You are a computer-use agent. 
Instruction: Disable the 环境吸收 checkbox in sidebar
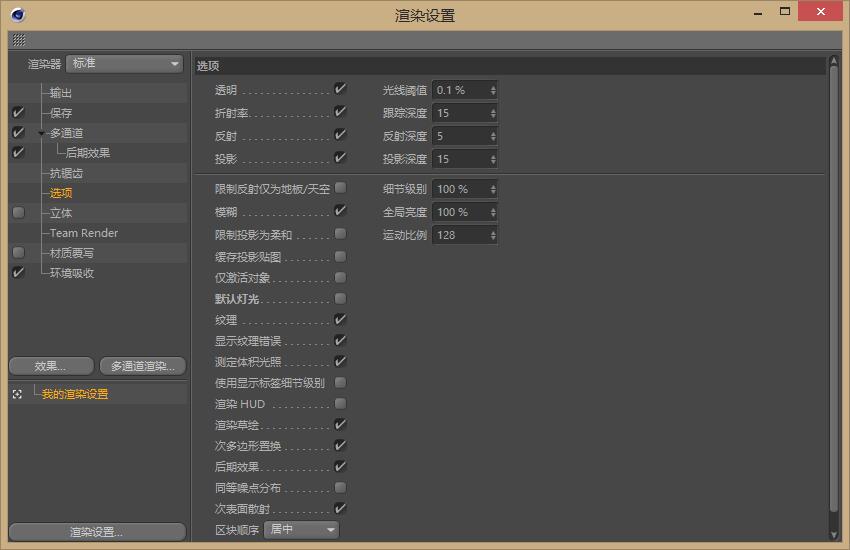18,273
